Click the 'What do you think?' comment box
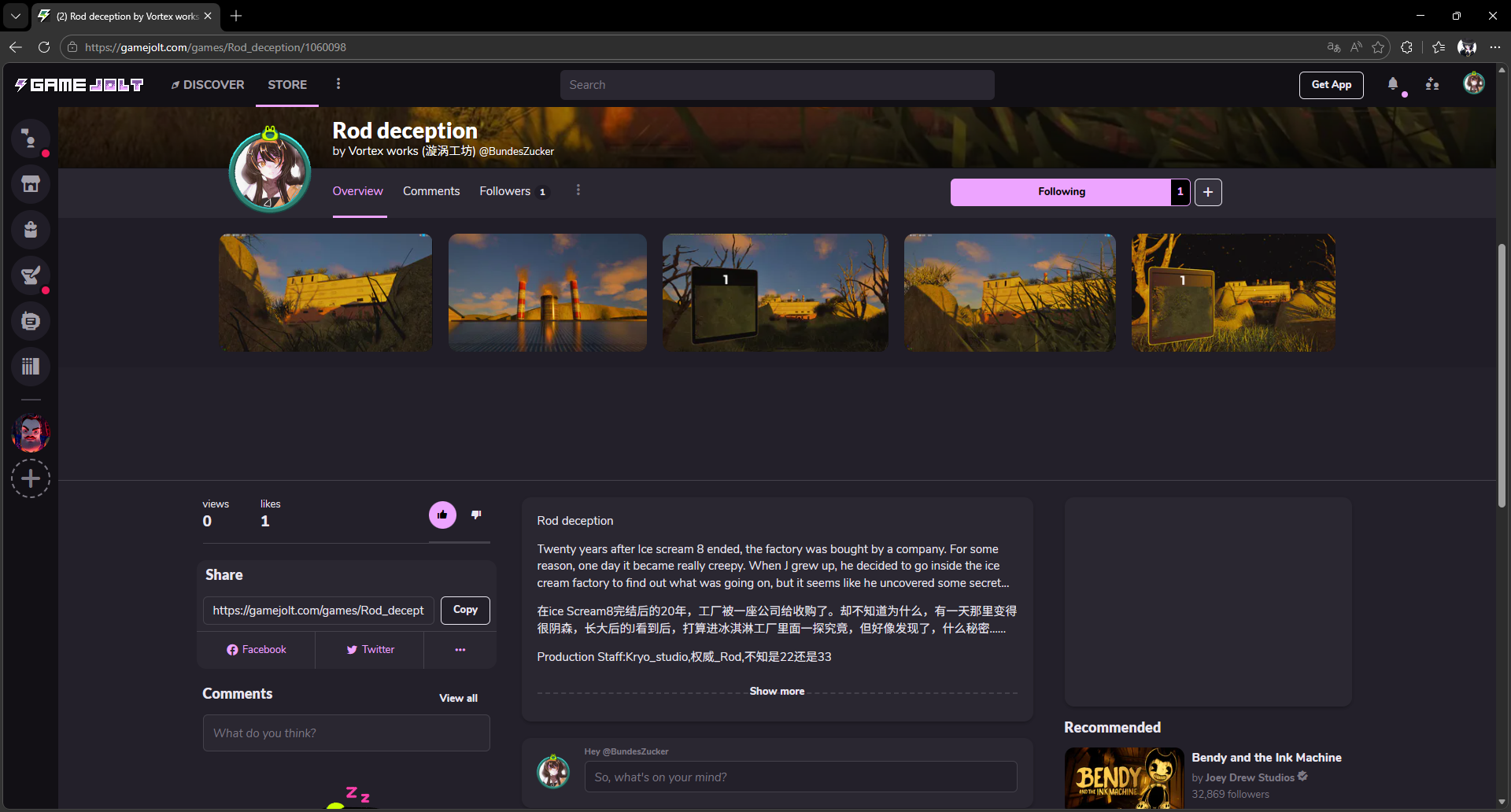This screenshot has width=1511, height=812. click(x=346, y=733)
